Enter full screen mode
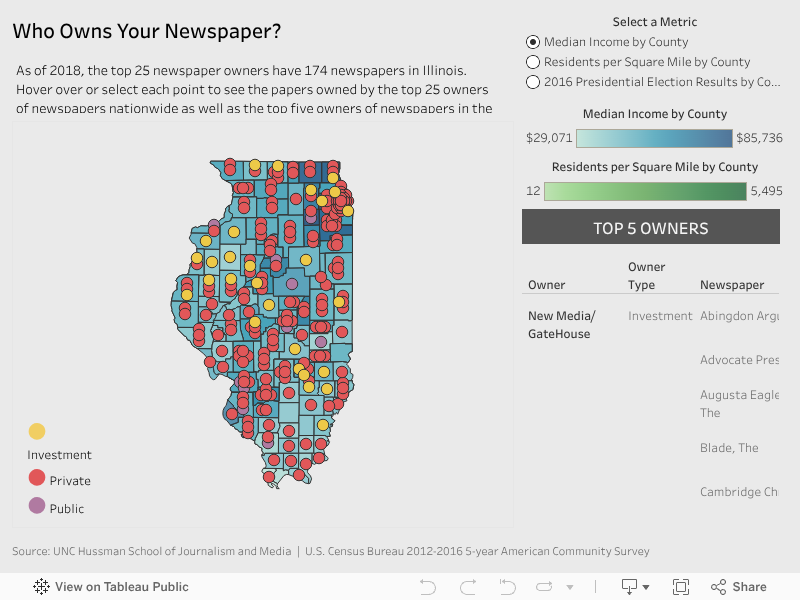Viewport: 800px width, 600px height. (x=681, y=587)
